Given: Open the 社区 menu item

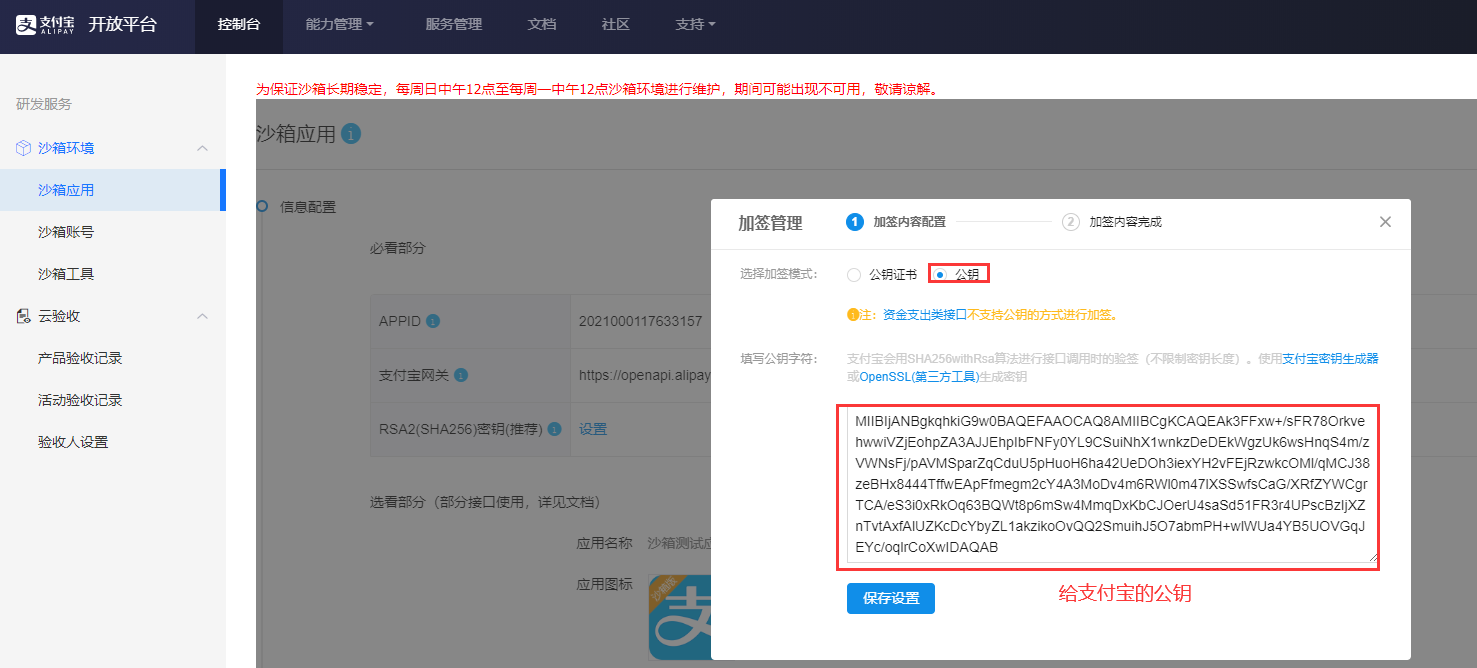Looking at the screenshot, I should 615,25.
